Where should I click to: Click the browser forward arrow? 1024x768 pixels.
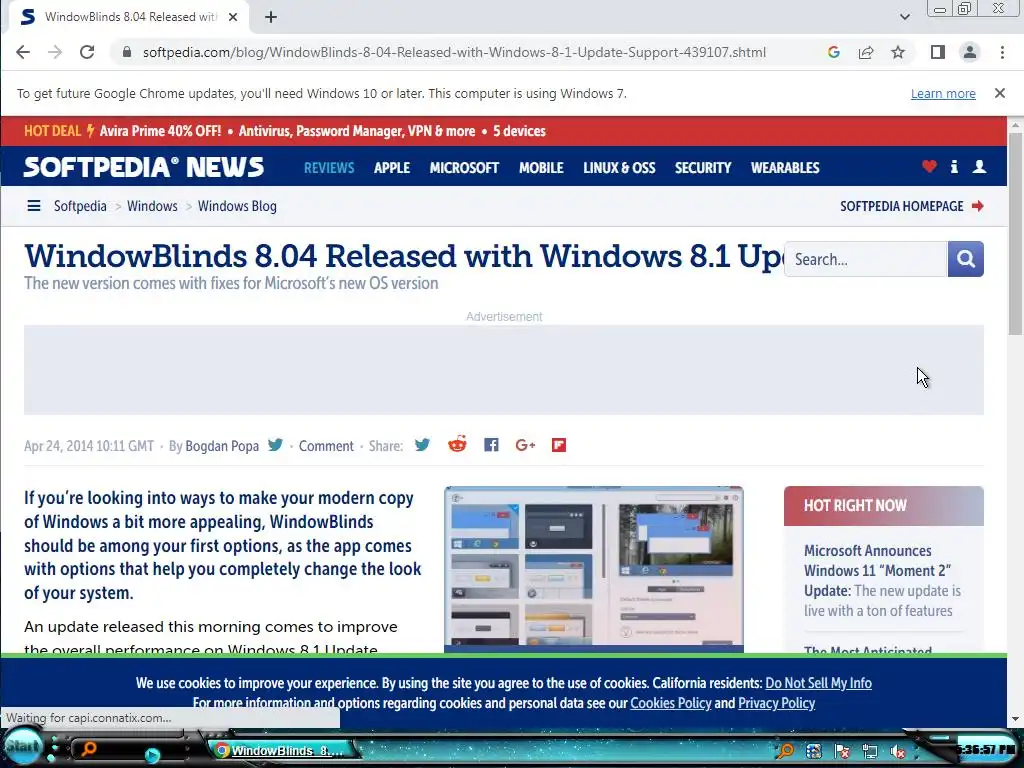click(x=55, y=52)
